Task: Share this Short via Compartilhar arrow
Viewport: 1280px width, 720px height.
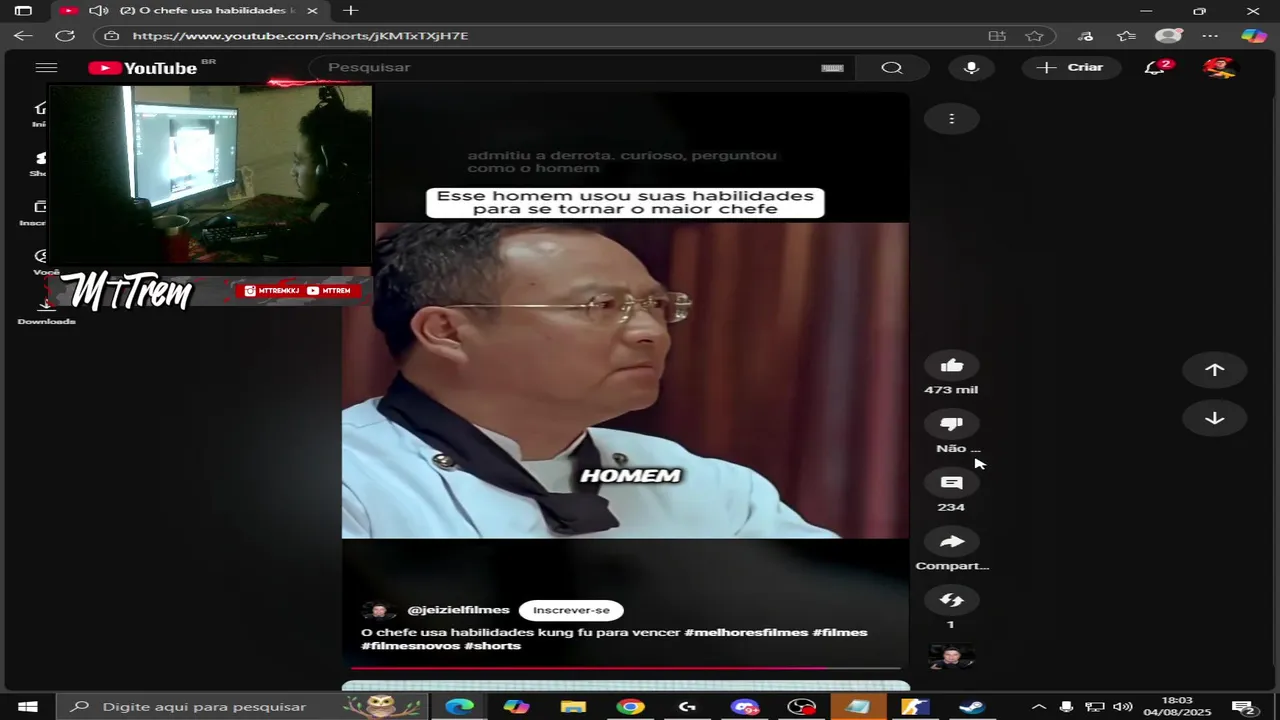Action: point(952,541)
